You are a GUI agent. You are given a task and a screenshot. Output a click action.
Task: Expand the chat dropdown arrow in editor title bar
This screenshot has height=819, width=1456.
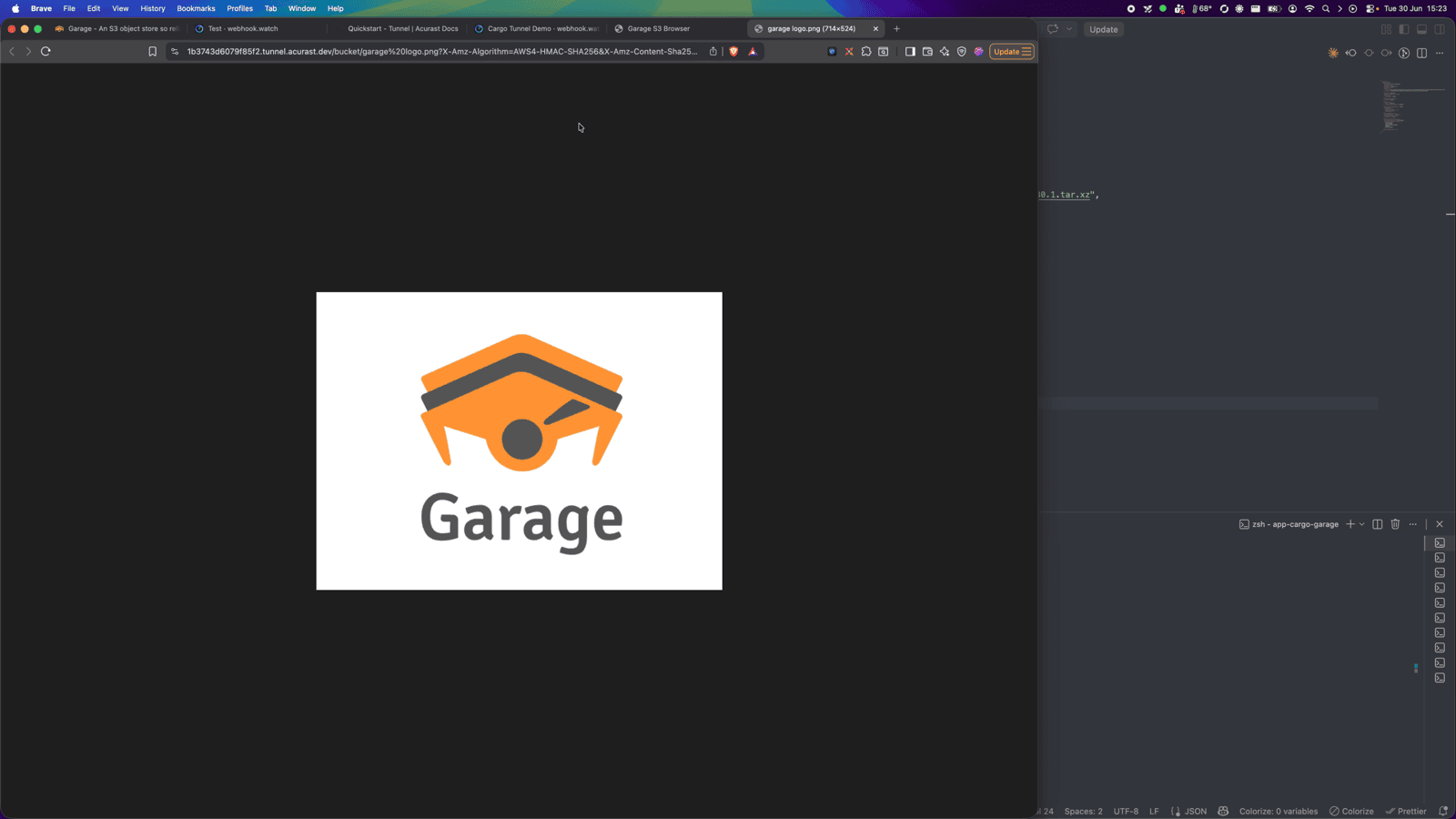point(1069,29)
